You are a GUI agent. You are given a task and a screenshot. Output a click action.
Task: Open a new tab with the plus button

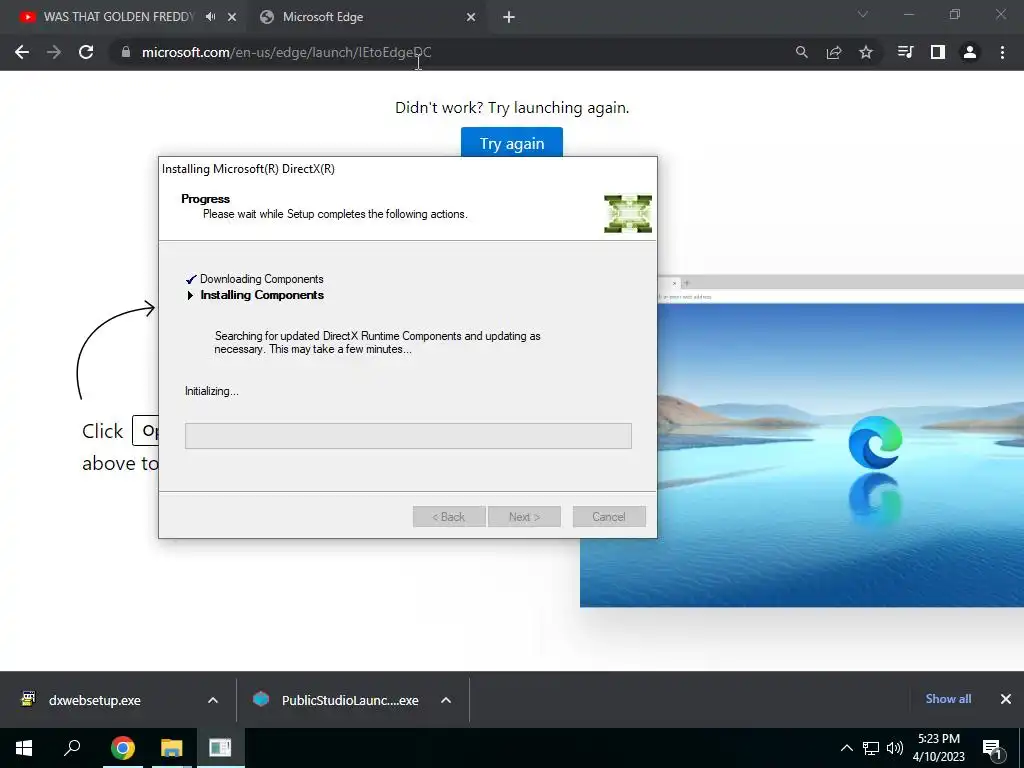509,17
